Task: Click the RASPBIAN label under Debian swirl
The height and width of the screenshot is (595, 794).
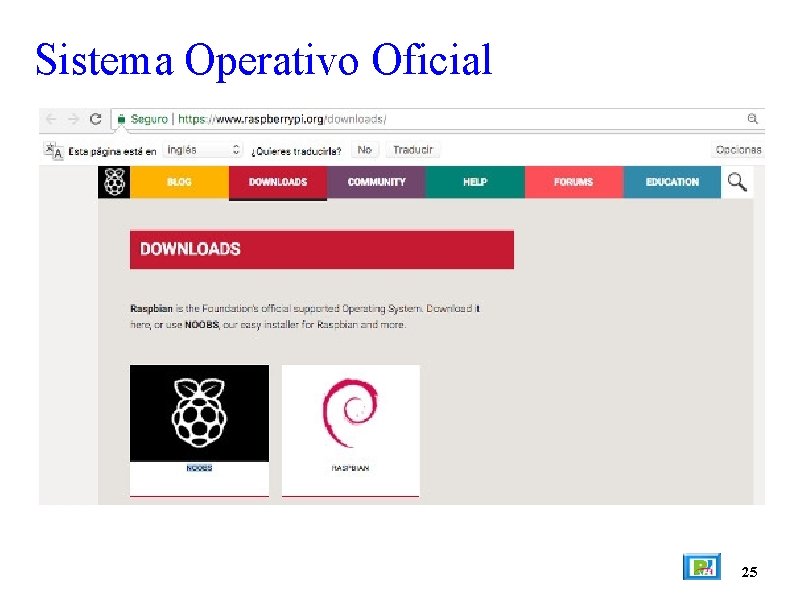Action: pyautogui.click(x=350, y=468)
